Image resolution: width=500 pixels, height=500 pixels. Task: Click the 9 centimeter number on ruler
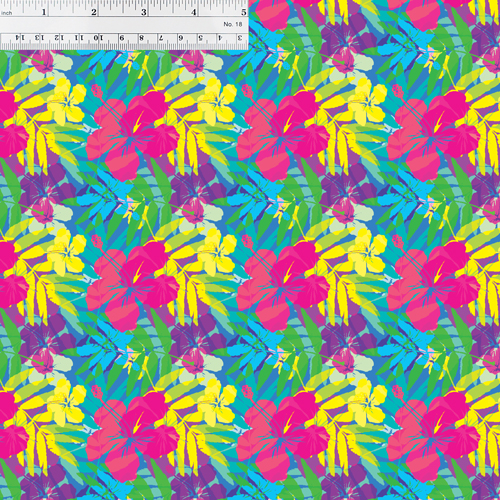pyautogui.click(x=122, y=38)
